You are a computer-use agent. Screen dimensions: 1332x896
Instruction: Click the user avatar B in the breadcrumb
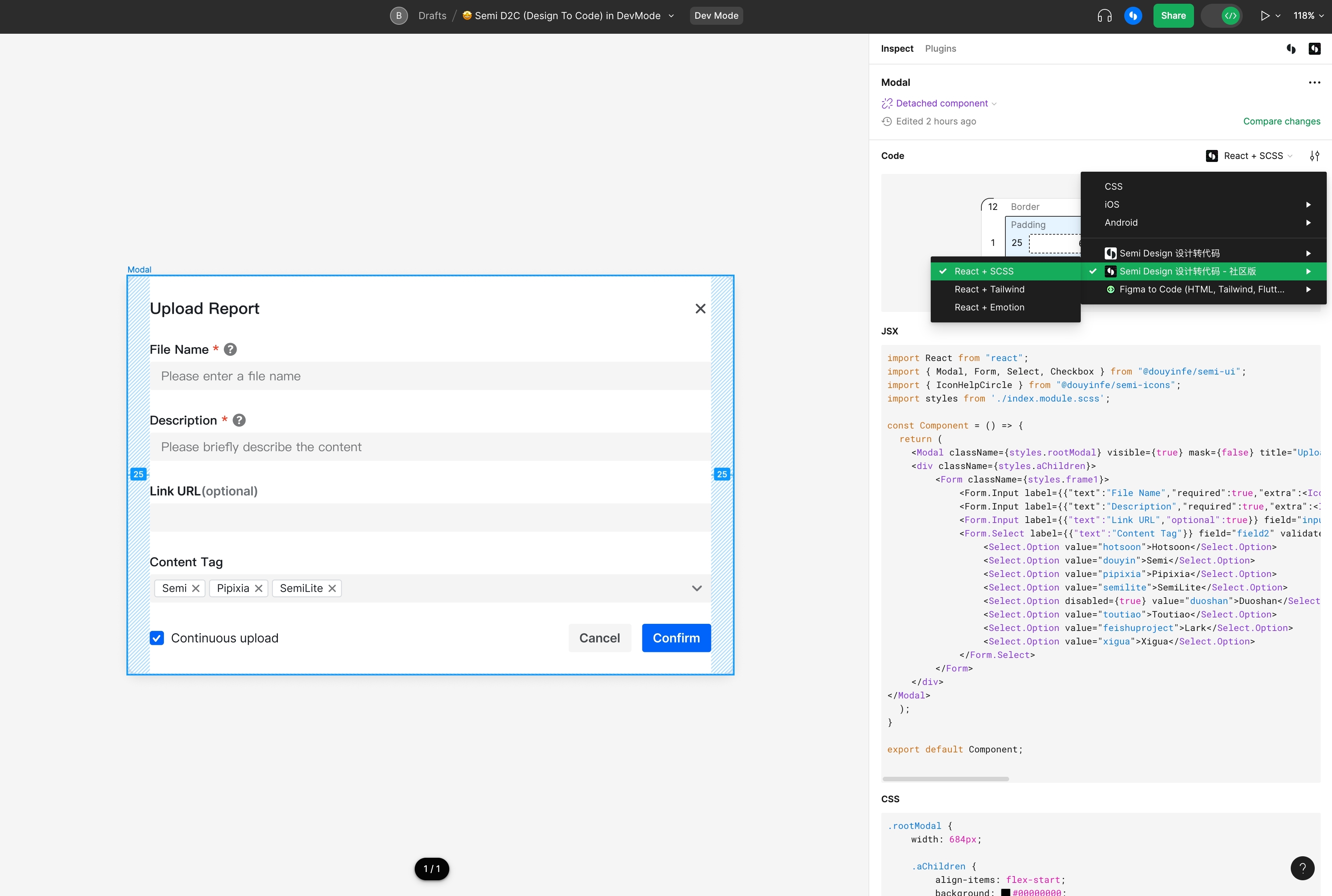click(398, 15)
